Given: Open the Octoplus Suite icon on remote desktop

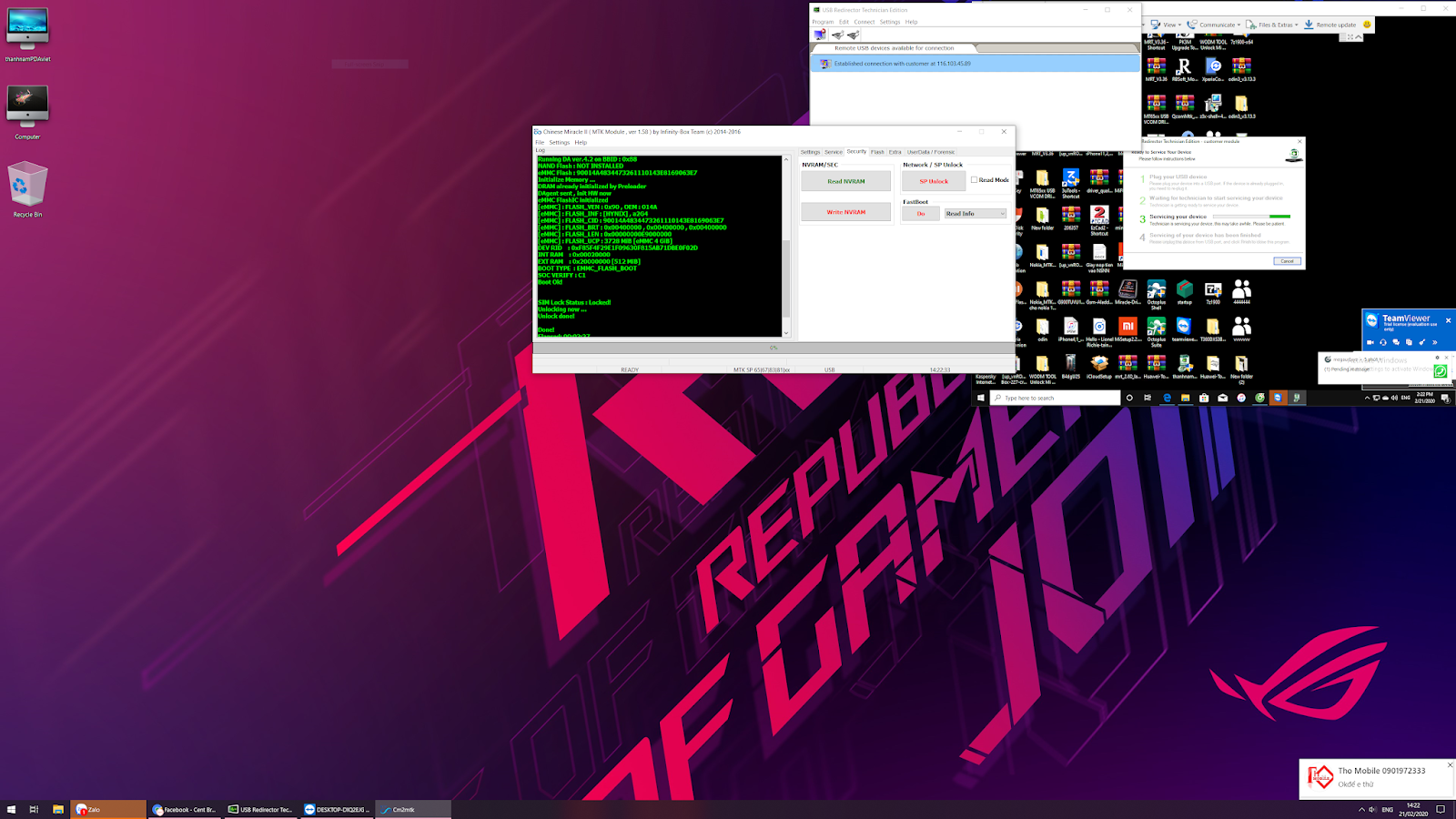Looking at the screenshot, I should tap(1156, 332).
